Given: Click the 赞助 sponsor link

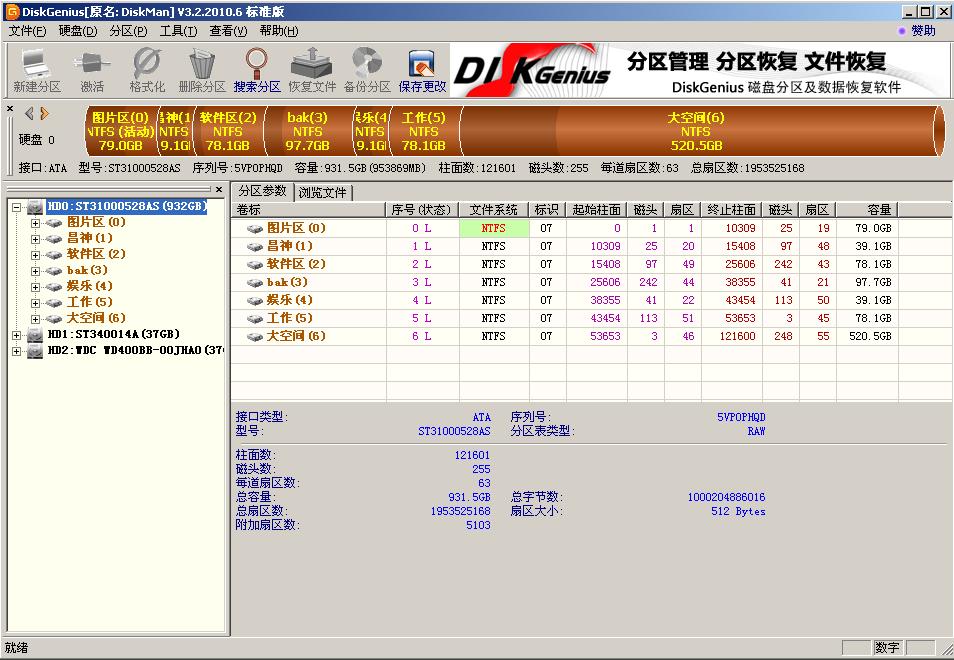Looking at the screenshot, I should pos(922,31).
